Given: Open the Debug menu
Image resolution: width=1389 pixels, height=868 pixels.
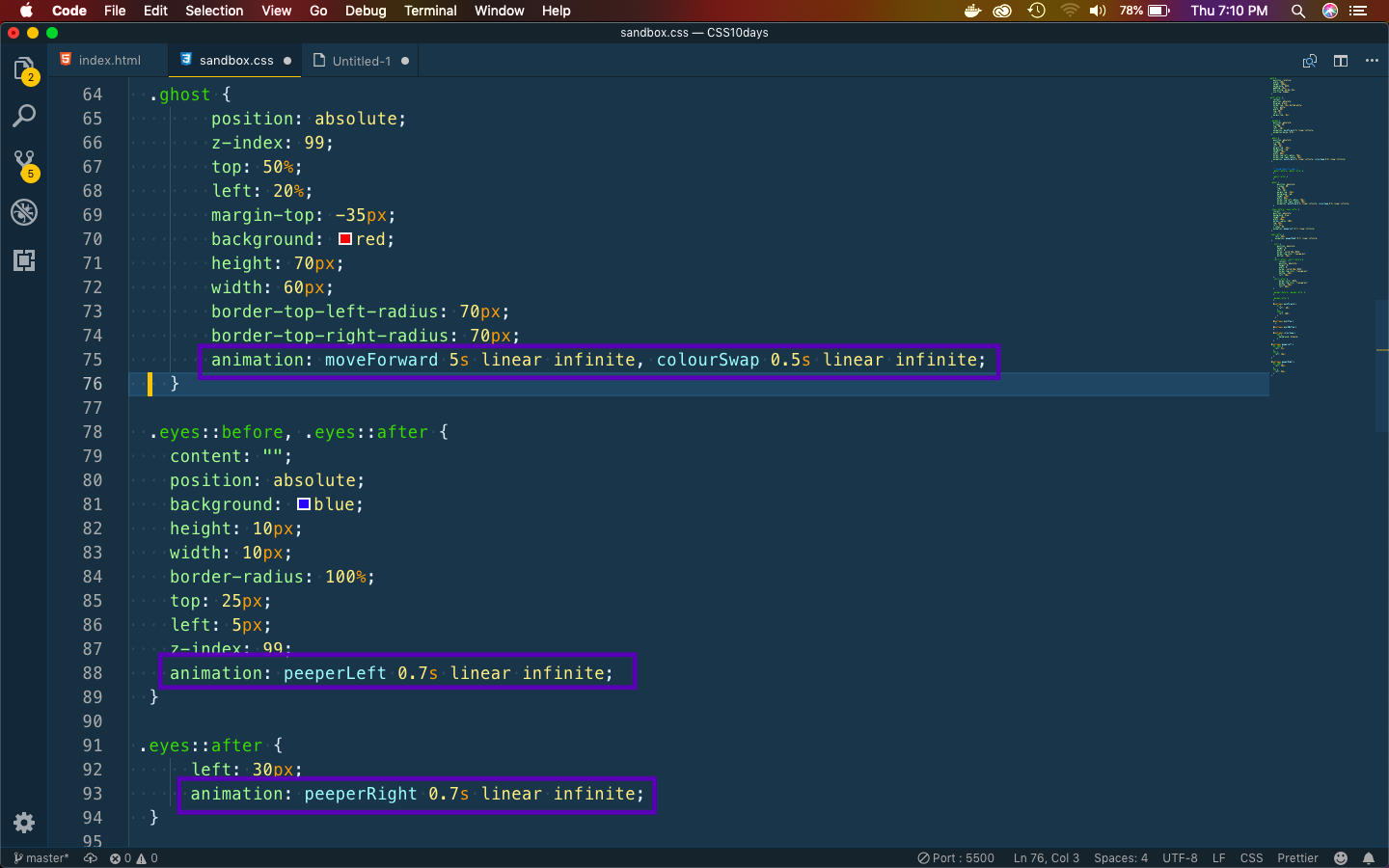Looking at the screenshot, I should point(366,11).
